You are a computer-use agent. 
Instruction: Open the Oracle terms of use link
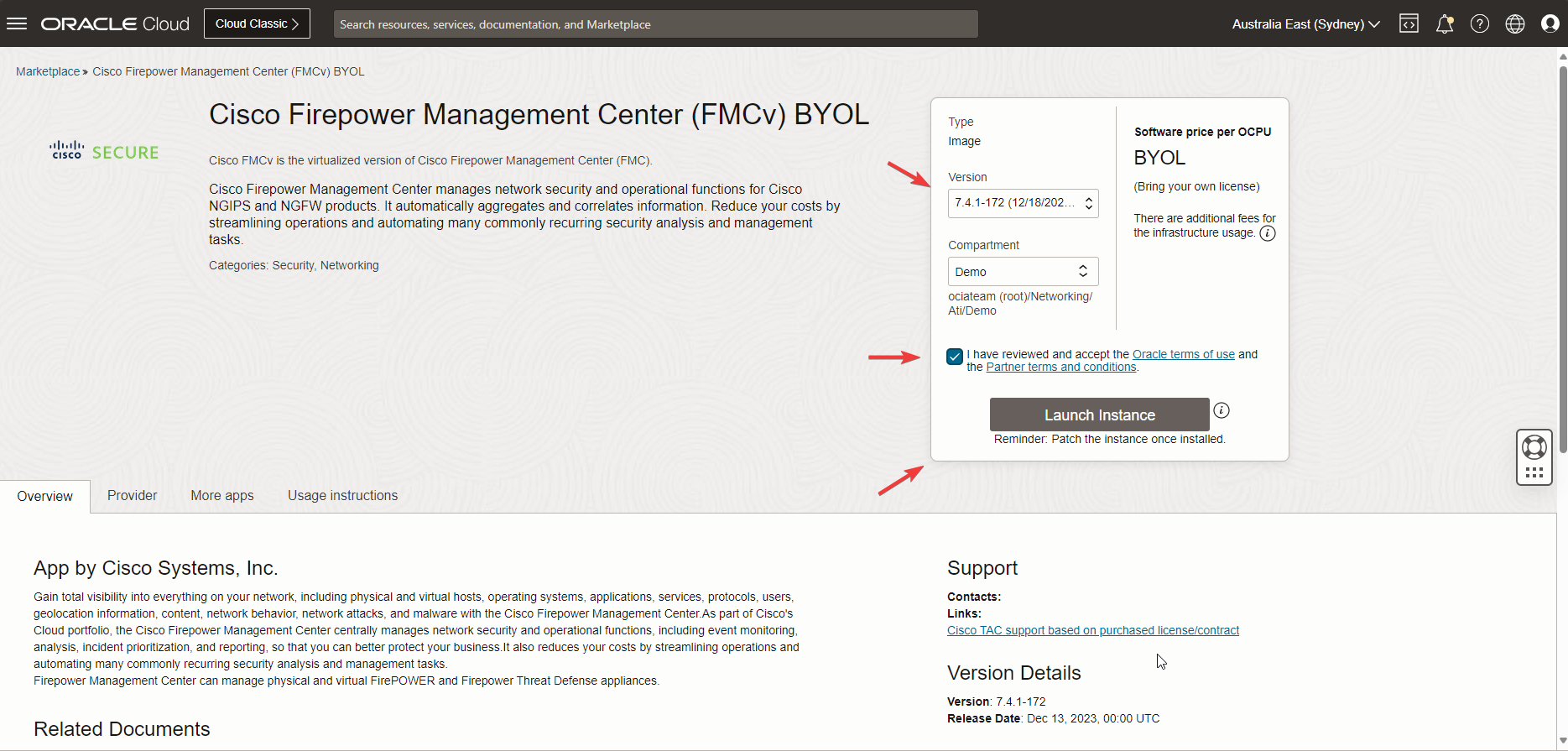[x=1183, y=354]
